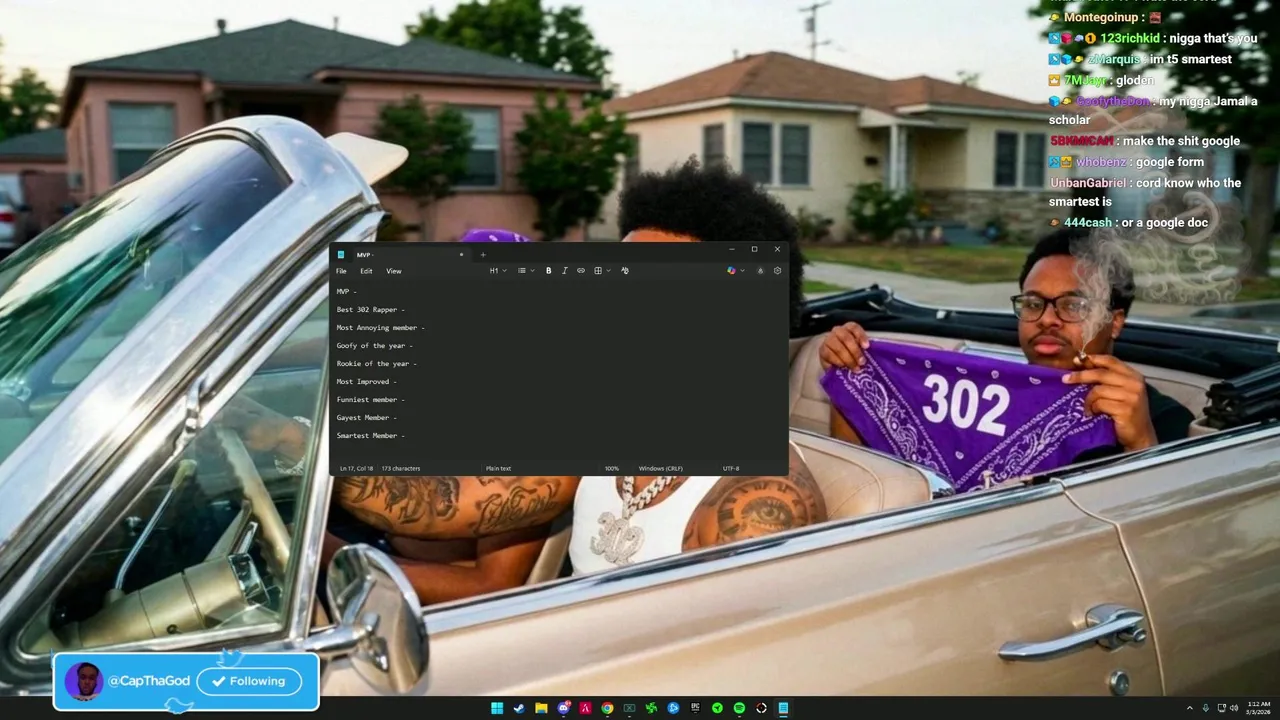This screenshot has height=720, width=1280.
Task: Open Spotify from the taskbar
Action: coord(739,708)
